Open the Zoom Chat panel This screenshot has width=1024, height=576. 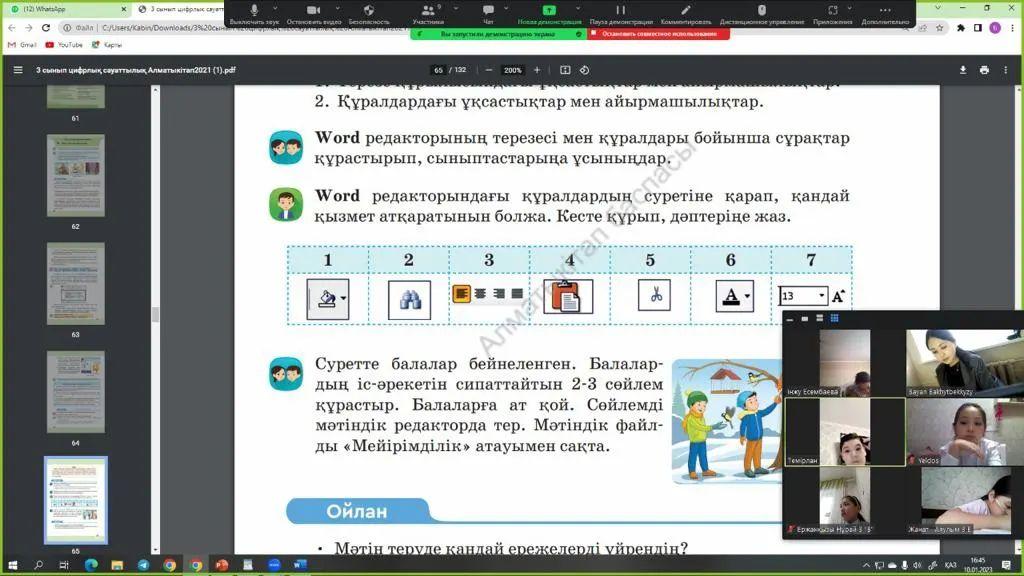(x=488, y=14)
